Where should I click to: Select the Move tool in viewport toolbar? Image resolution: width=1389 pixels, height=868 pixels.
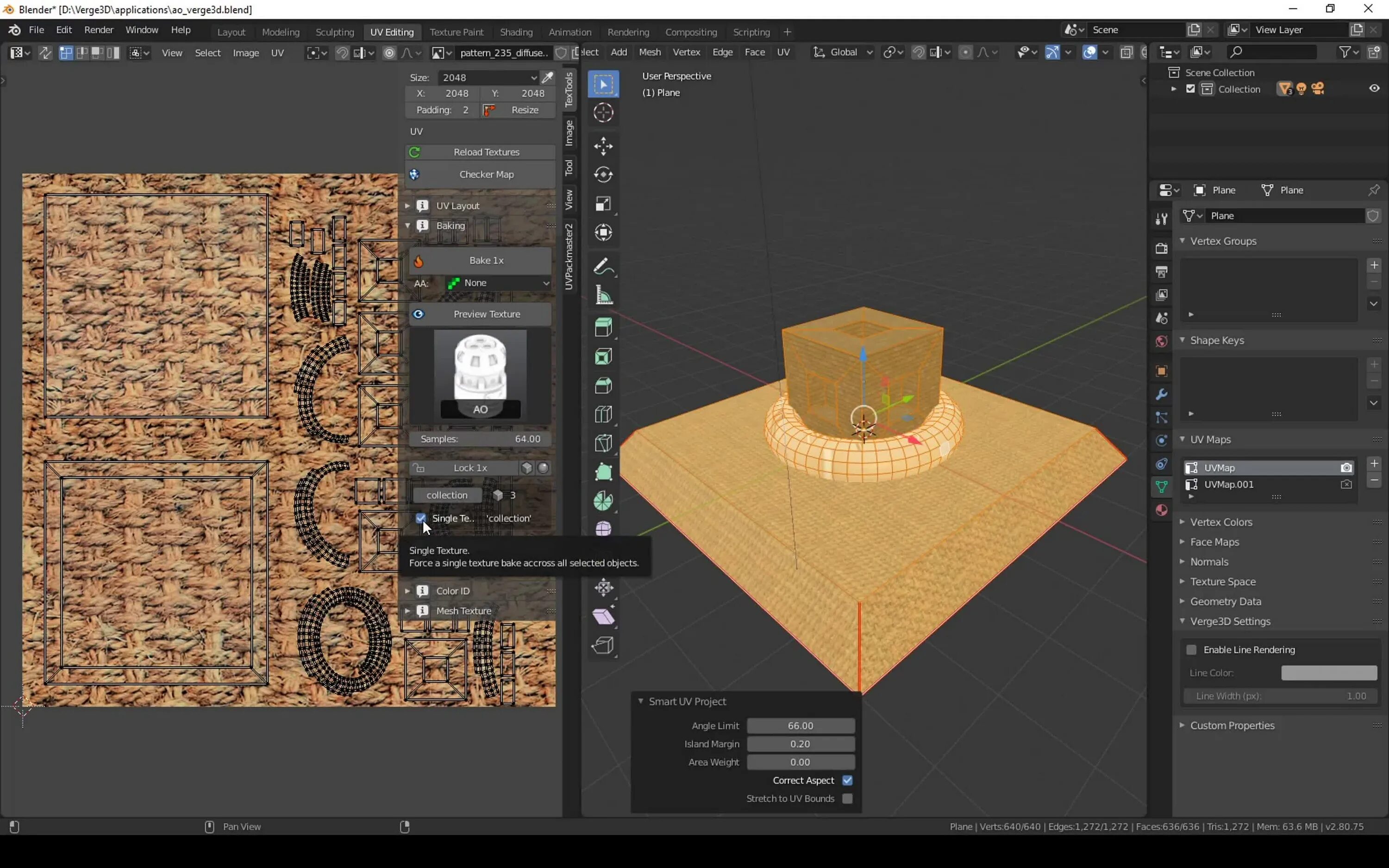tap(603, 146)
